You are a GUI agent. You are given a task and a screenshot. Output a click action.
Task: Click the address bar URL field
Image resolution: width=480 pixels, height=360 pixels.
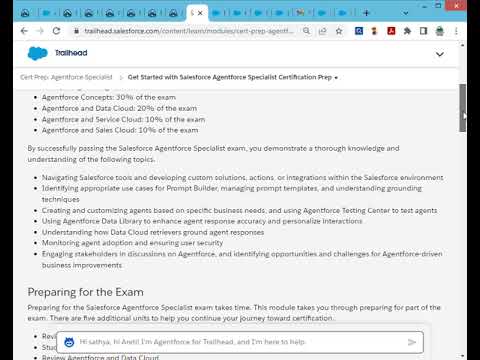189,31
